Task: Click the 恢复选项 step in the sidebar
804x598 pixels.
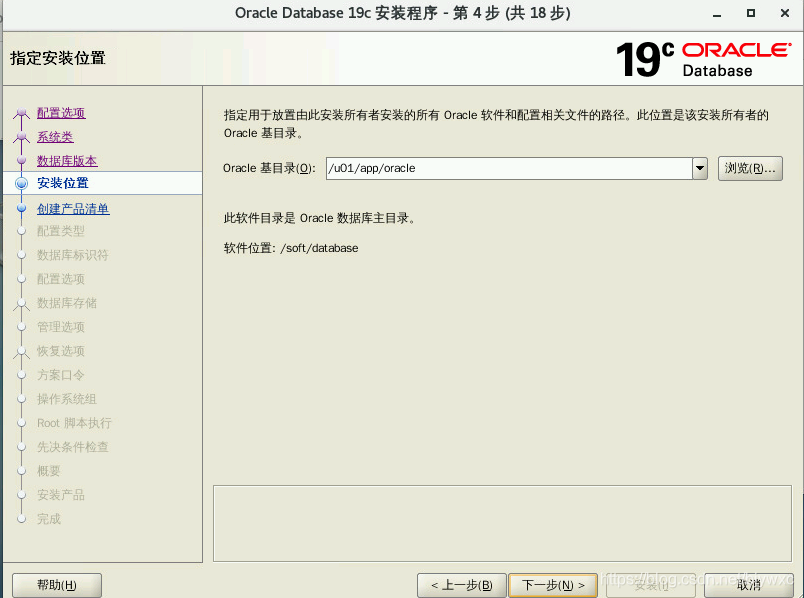Action: coord(61,351)
